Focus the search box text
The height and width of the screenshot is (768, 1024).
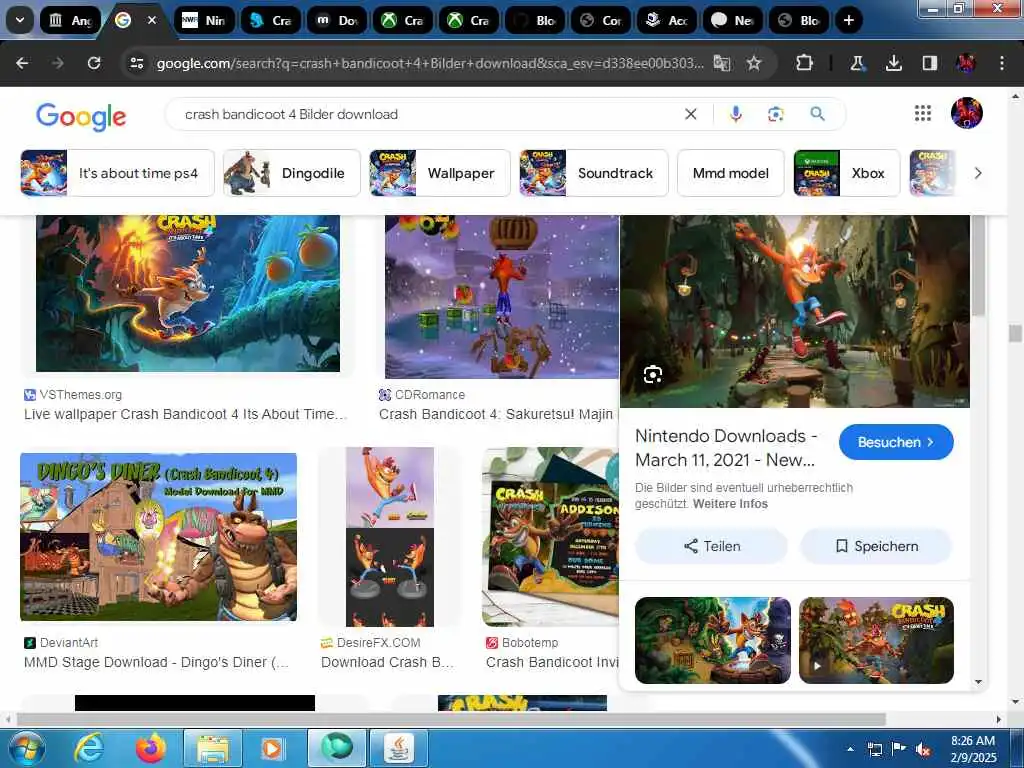291,114
